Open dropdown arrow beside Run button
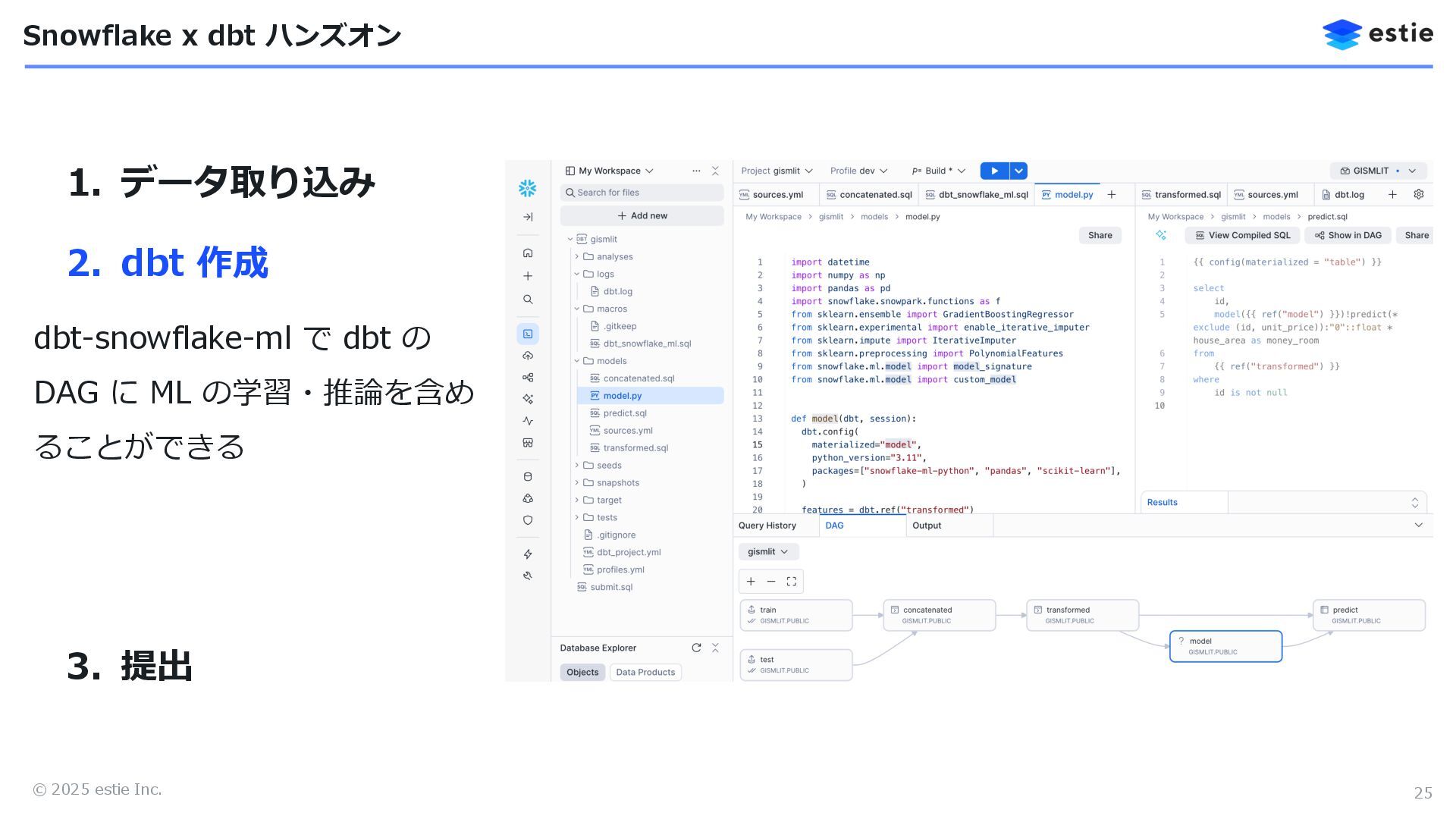This screenshot has height=819, width=1456. coord(1019,171)
